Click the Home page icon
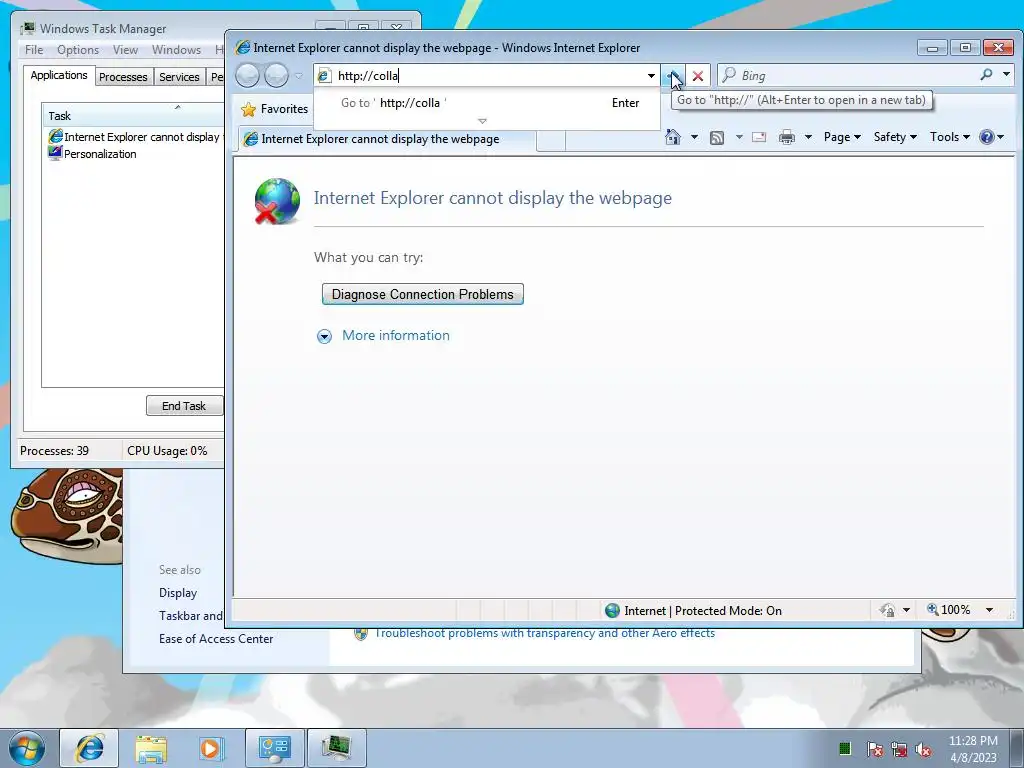Image resolution: width=1024 pixels, height=768 pixels. click(673, 137)
